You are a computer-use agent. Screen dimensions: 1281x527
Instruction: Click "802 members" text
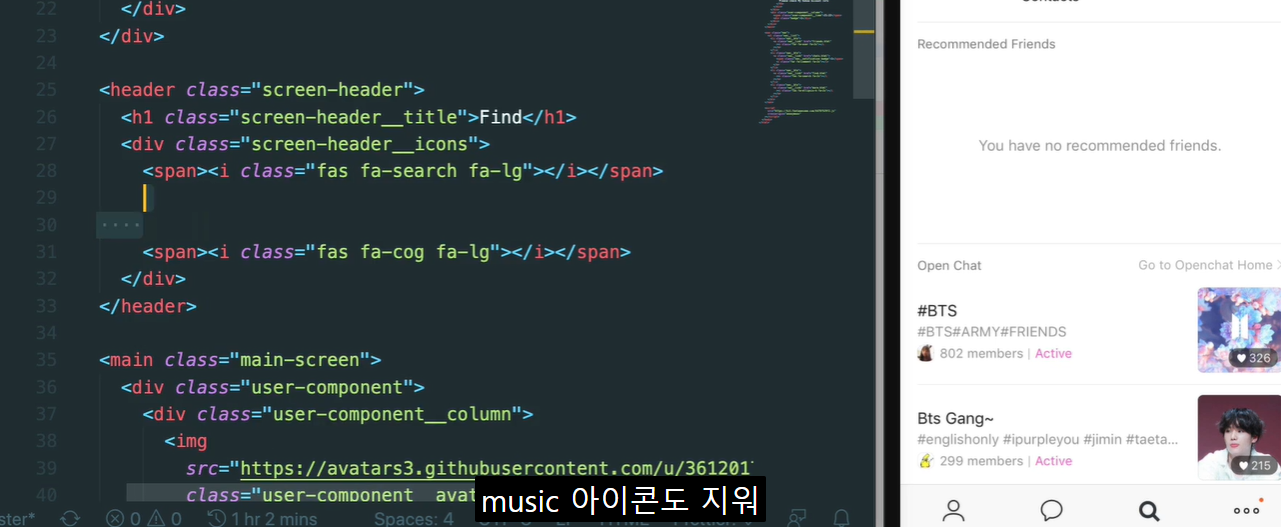[x=981, y=353]
